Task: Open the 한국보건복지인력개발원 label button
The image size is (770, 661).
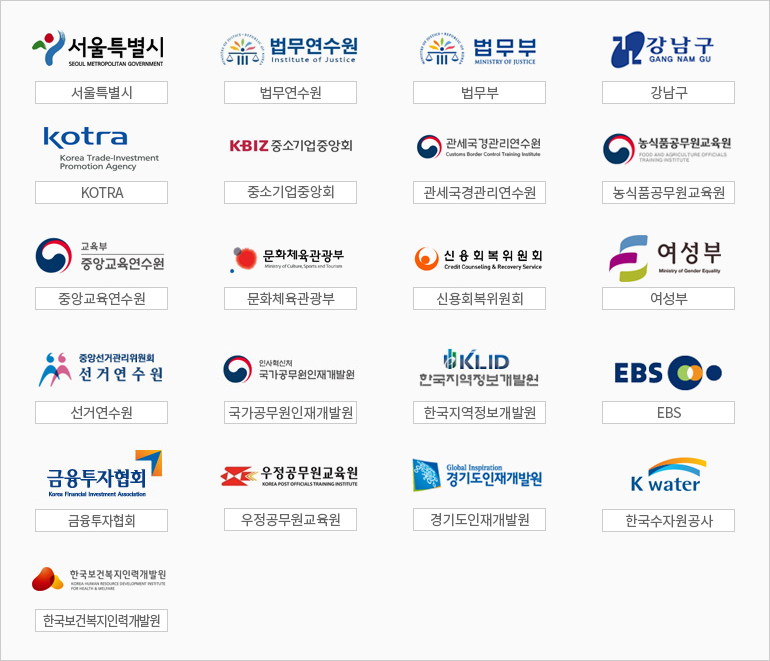Action: coord(101,621)
